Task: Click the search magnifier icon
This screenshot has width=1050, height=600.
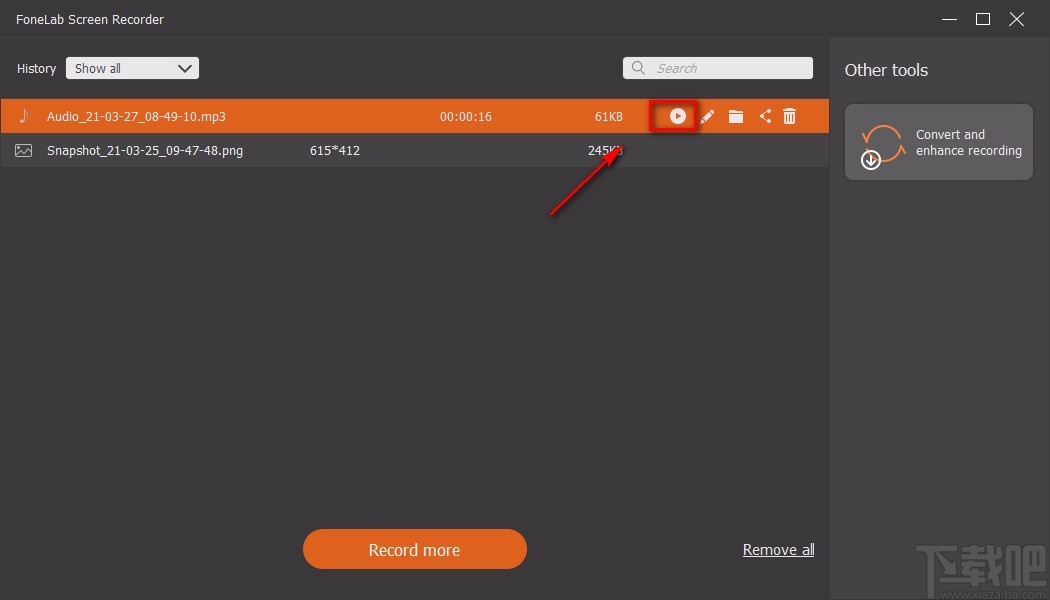Action: point(638,67)
